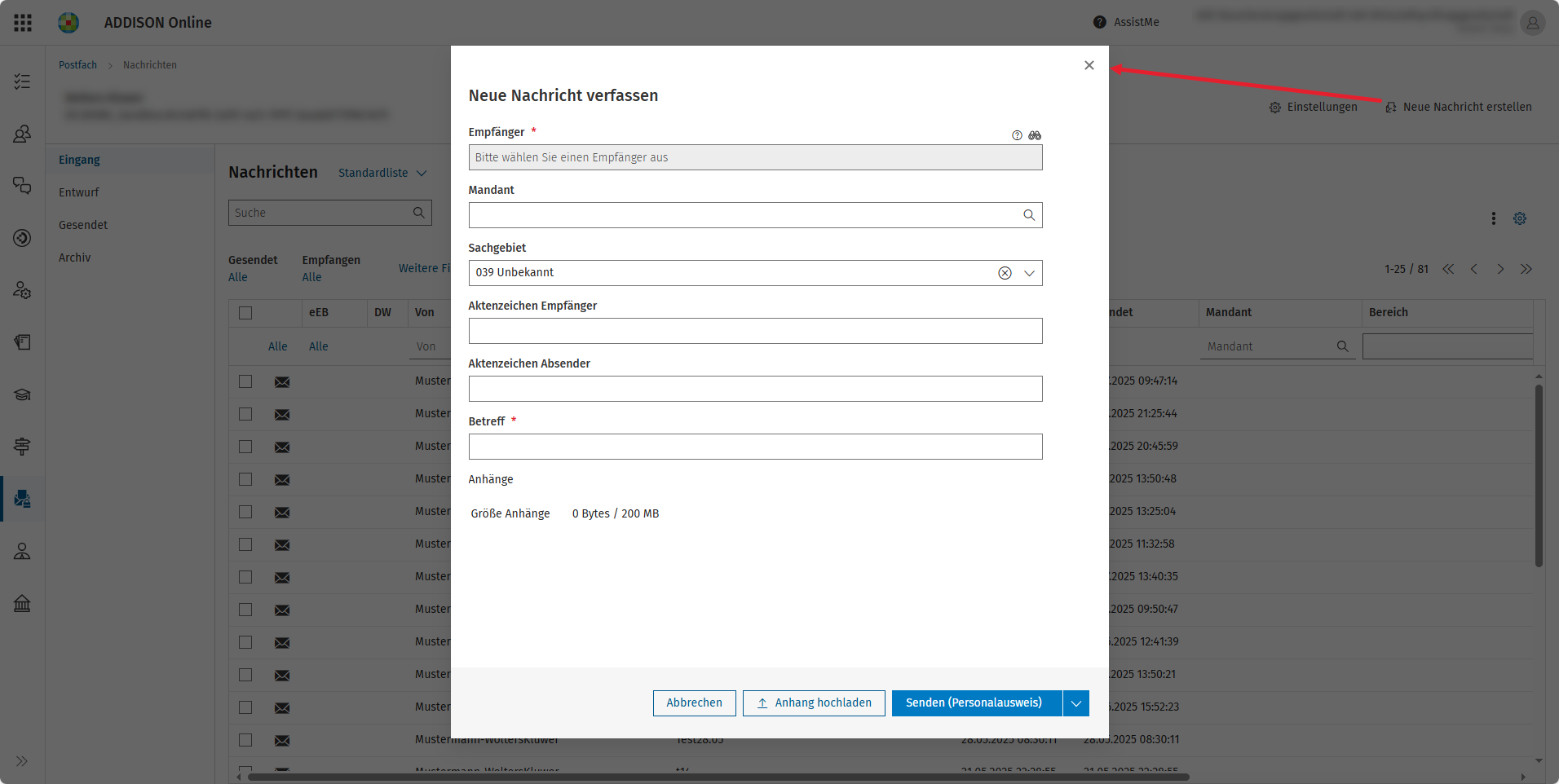Open the three-dot more options menu
The height and width of the screenshot is (784, 1559).
[x=1494, y=218]
